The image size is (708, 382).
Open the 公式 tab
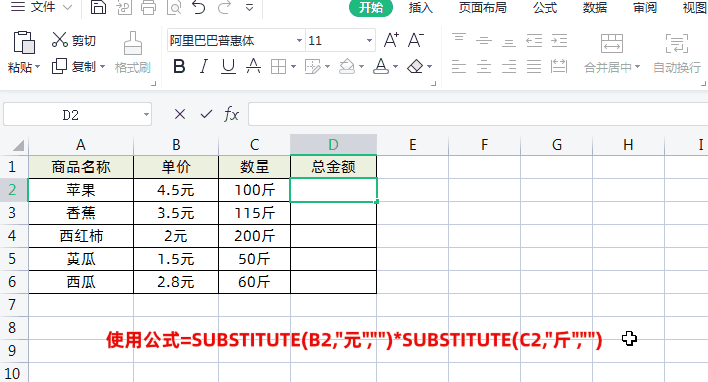coord(545,8)
